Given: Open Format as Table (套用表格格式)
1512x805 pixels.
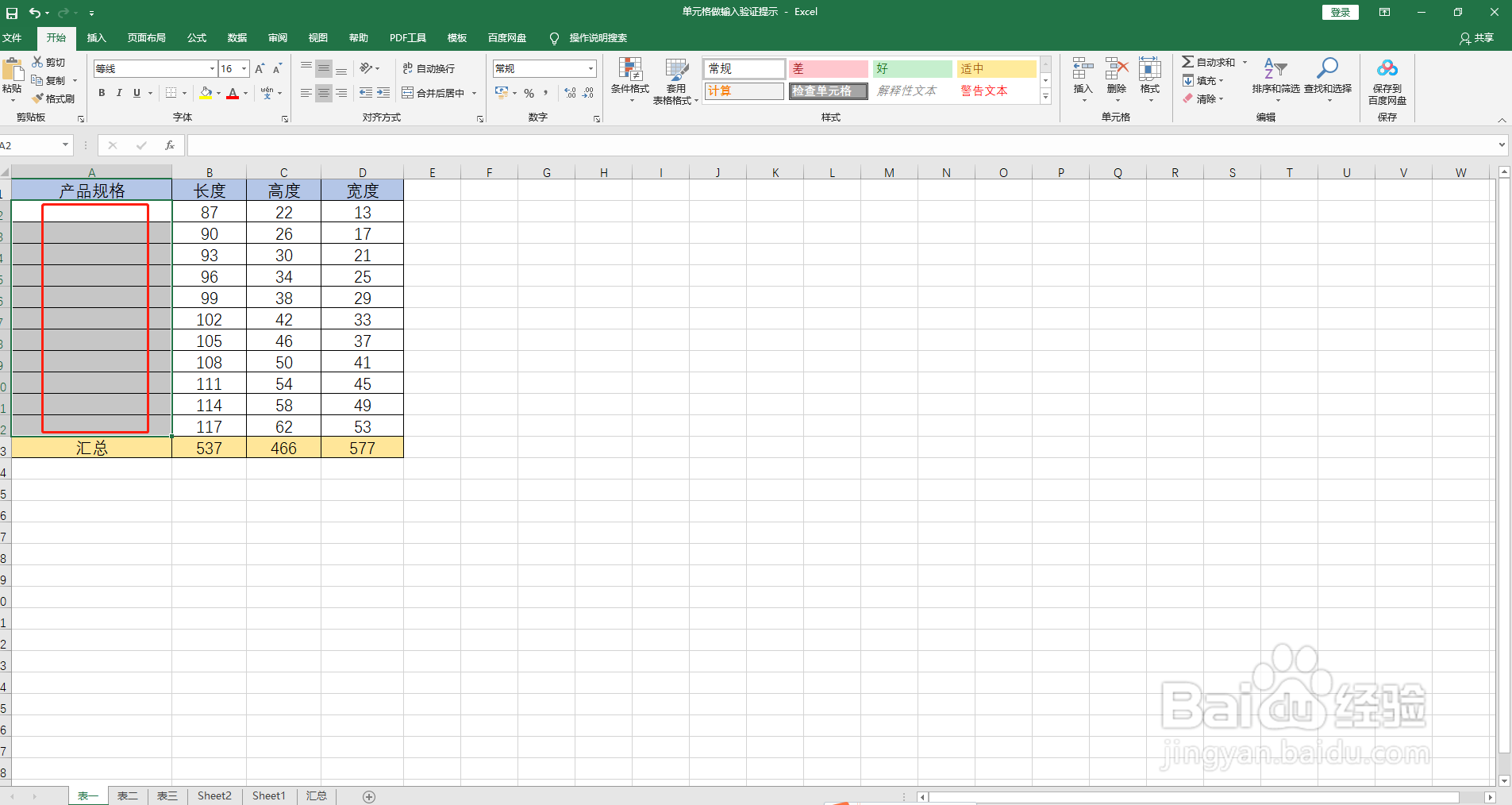Looking at the screenshot, I should tap(676, 81).
